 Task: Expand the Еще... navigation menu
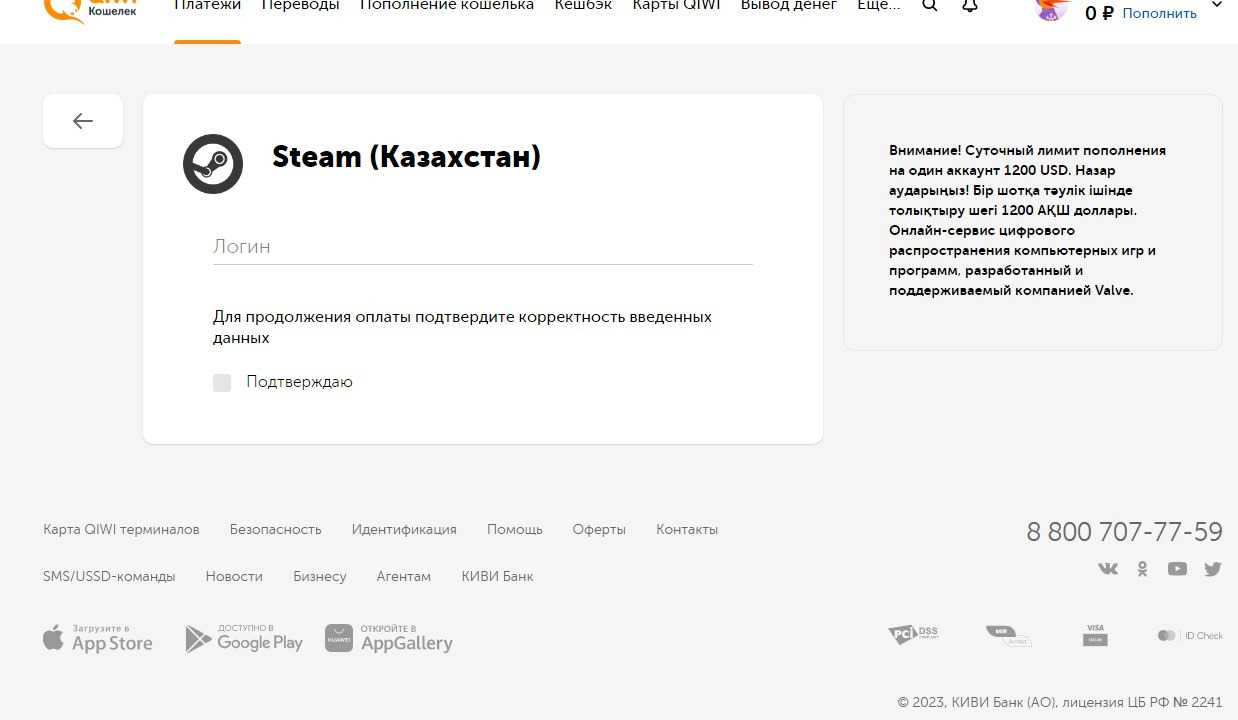pos(878,6)
